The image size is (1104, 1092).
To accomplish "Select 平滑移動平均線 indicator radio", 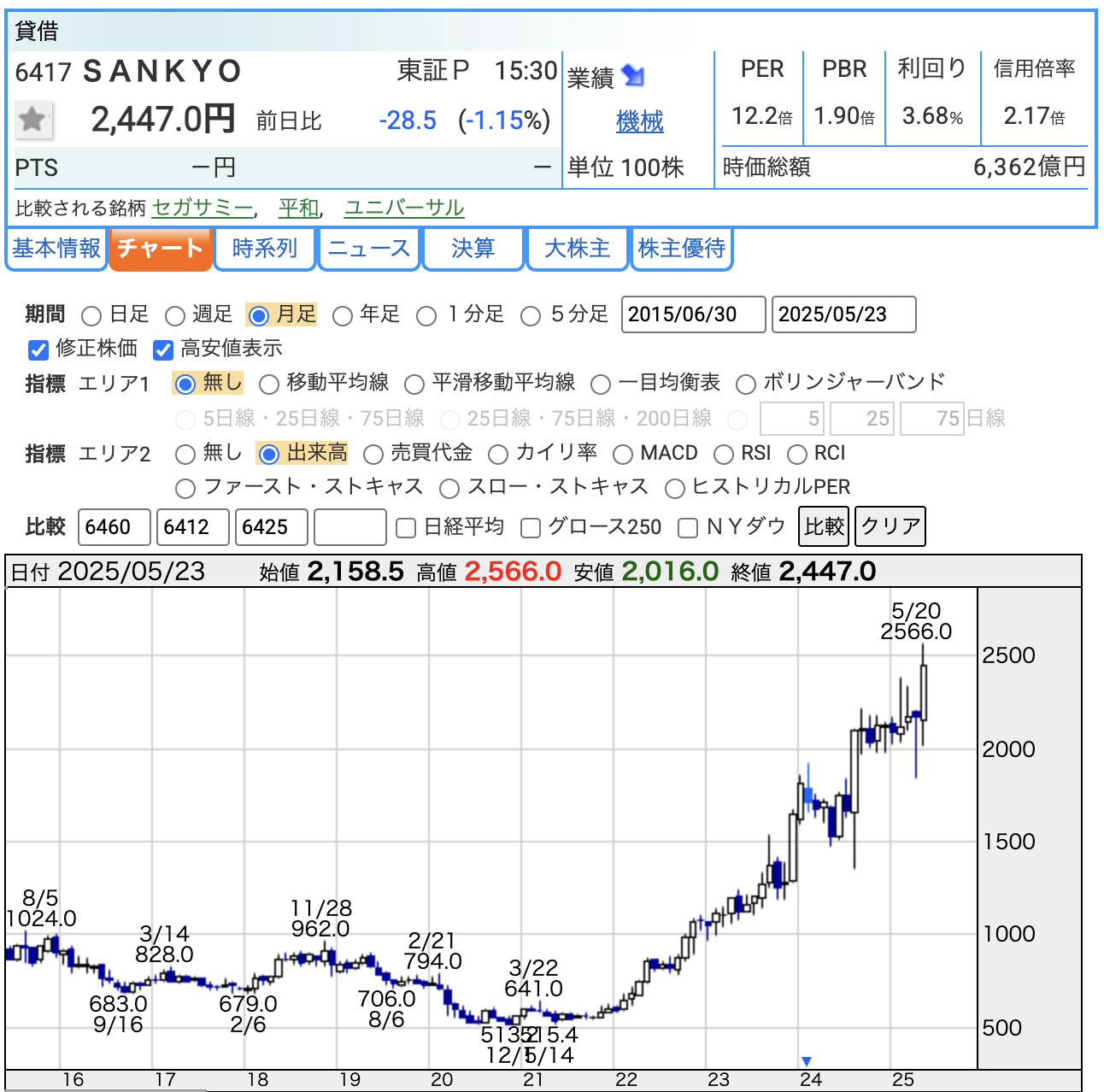I will [x=414, y=385].
